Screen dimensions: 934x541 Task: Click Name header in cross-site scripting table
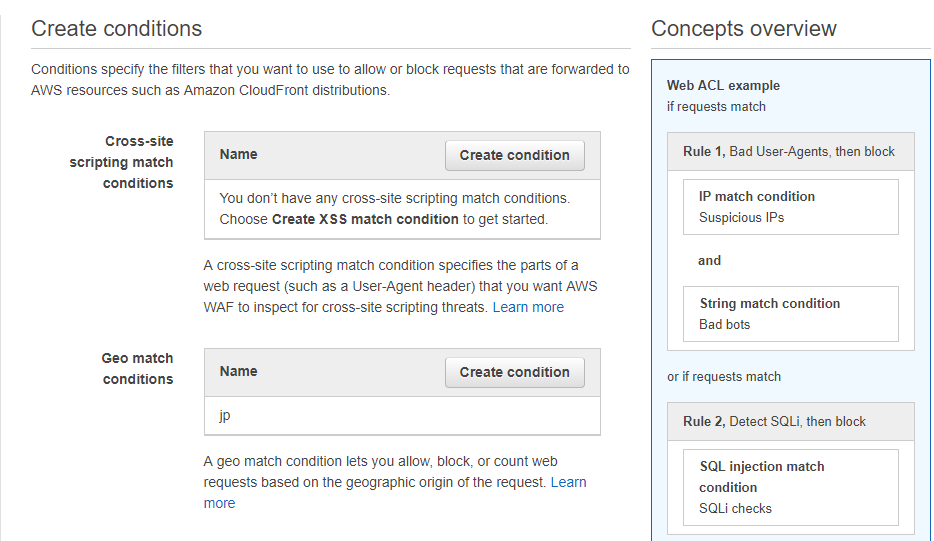pyautogui.click(x=239, y=154)
